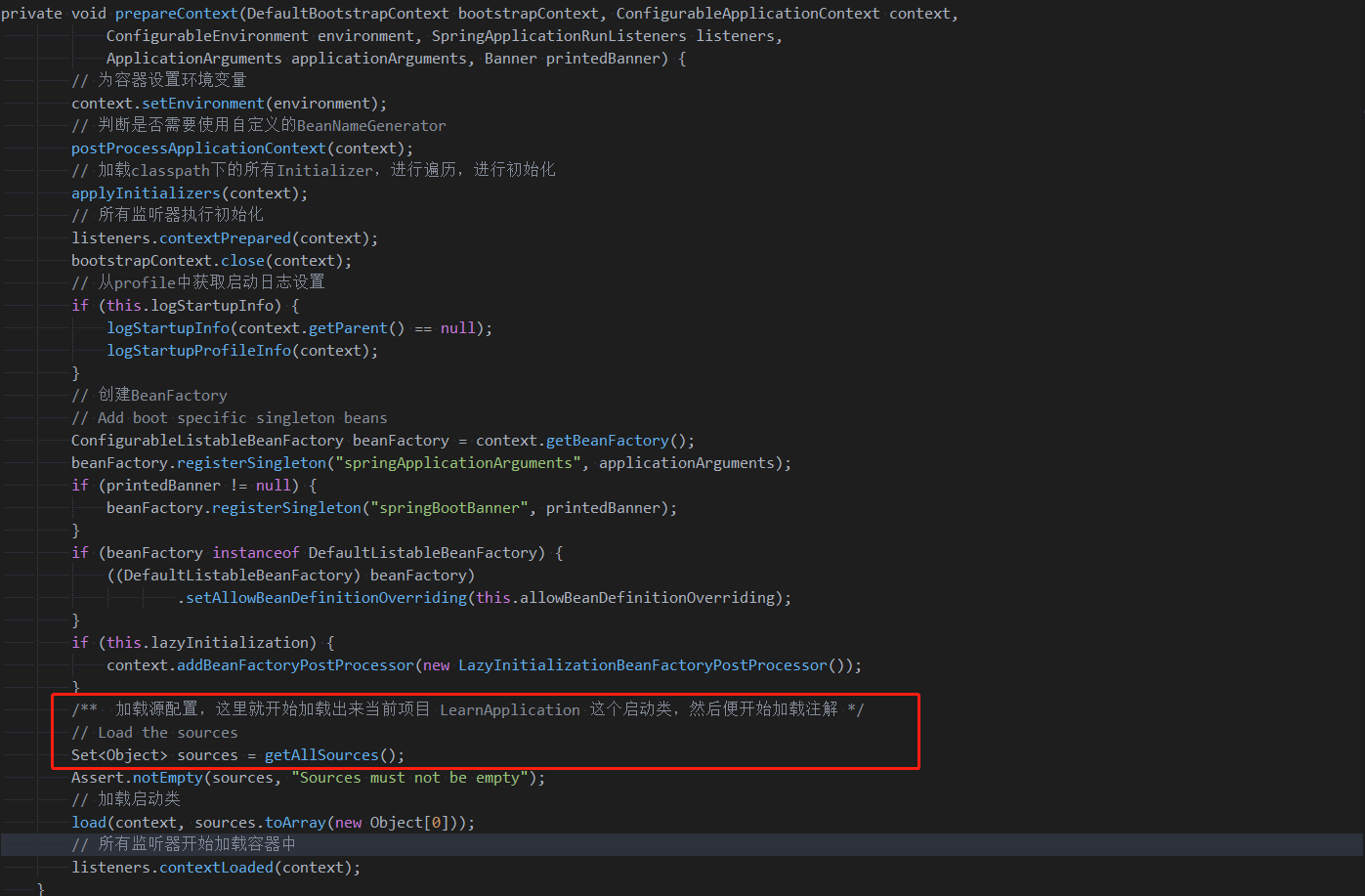
Task: Click the Banner printedBanner parameter
Action: click(x=573, y=59)
